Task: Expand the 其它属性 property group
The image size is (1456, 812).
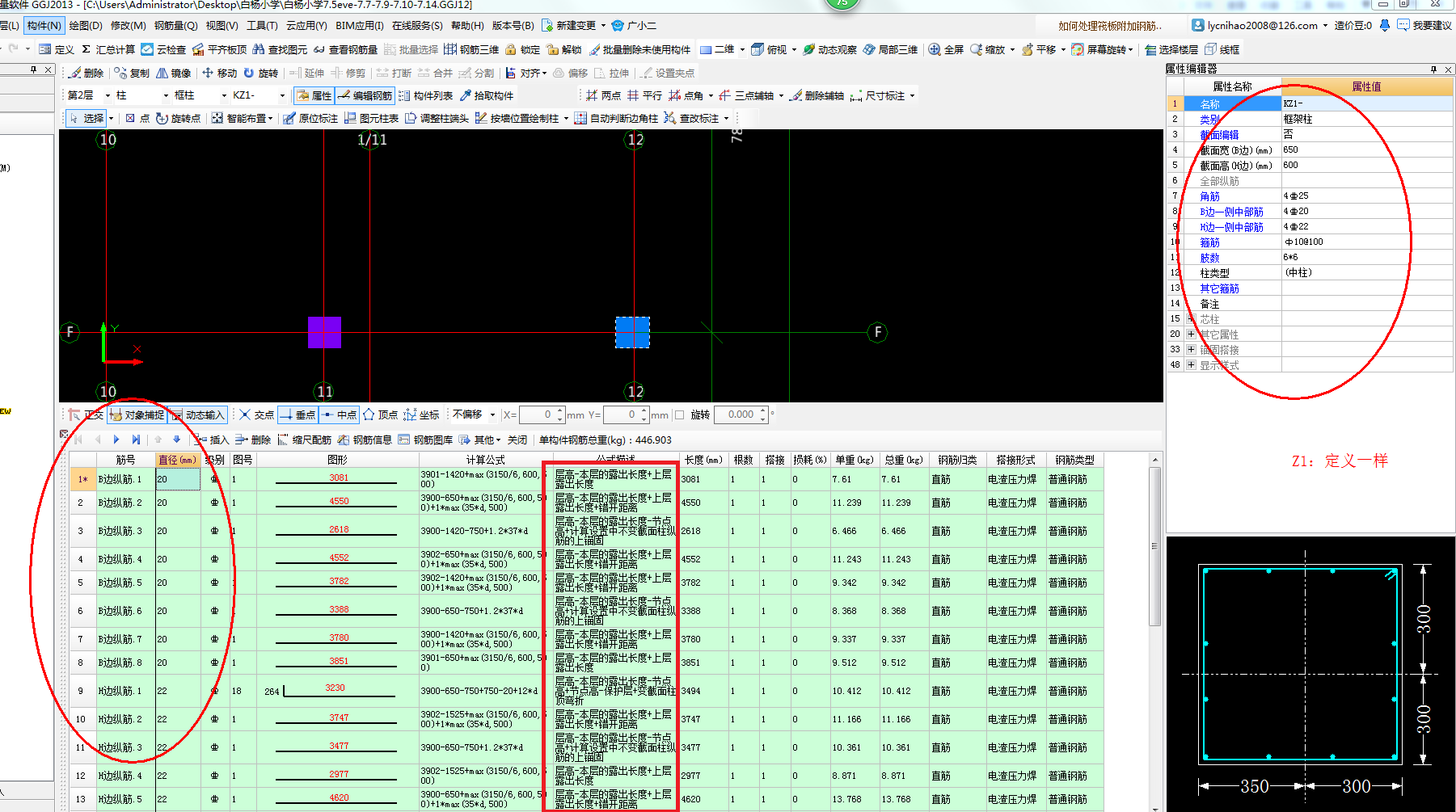Action: pos(1191,334)
